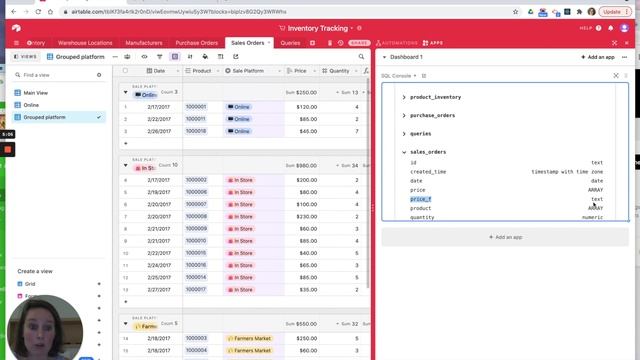The image size is (640, 360).
Task: Collapse the Farmers Market group
Action: (125, 324)
